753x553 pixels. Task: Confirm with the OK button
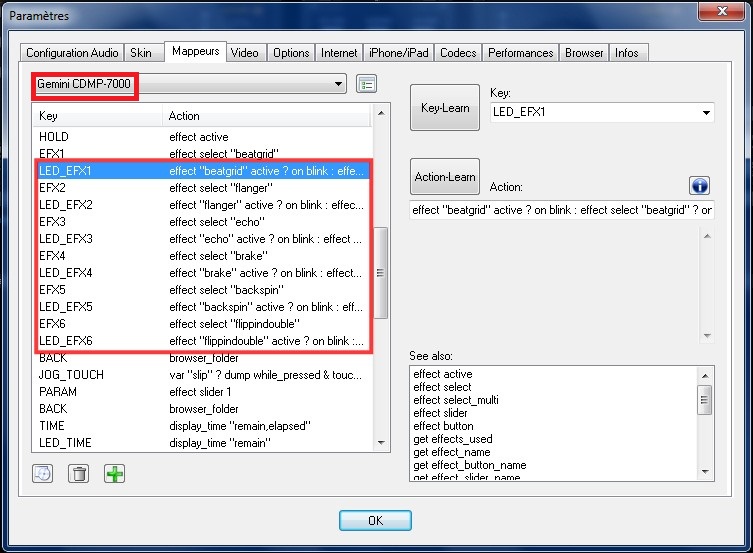[x=375, y=520]
